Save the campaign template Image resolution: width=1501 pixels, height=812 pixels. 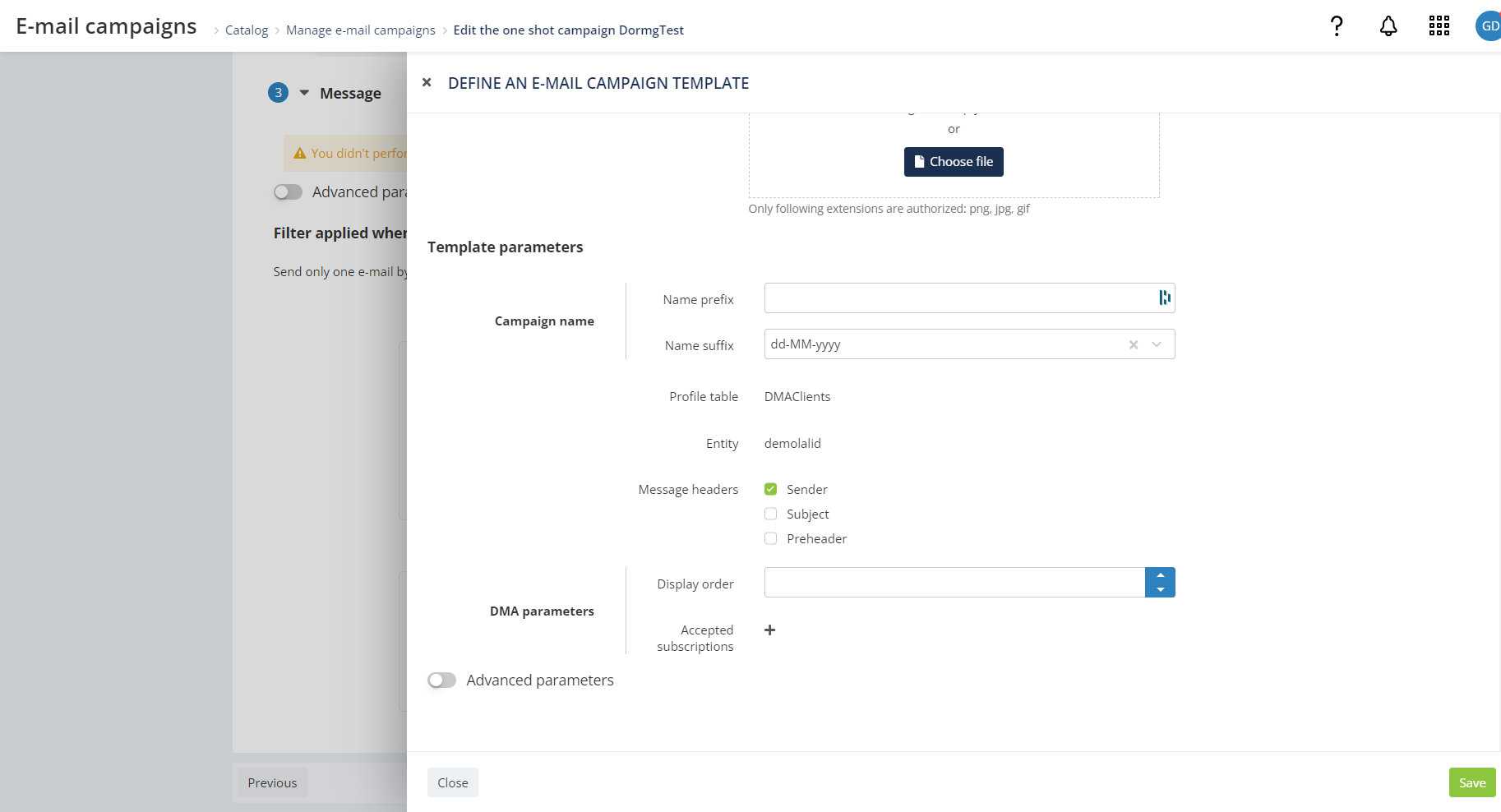tap(1472, 782)
